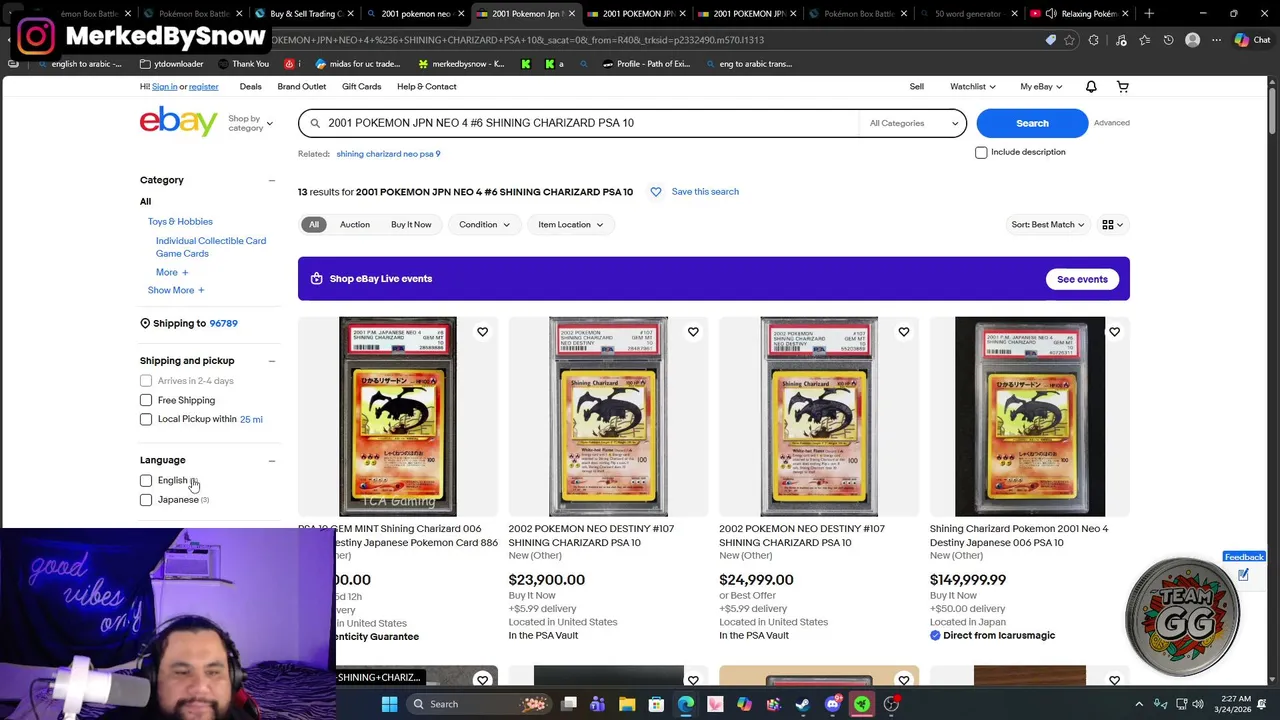Open the notifications bell icon
This screenshot has height=720, width=1280.
click(x=1091, y=87)
